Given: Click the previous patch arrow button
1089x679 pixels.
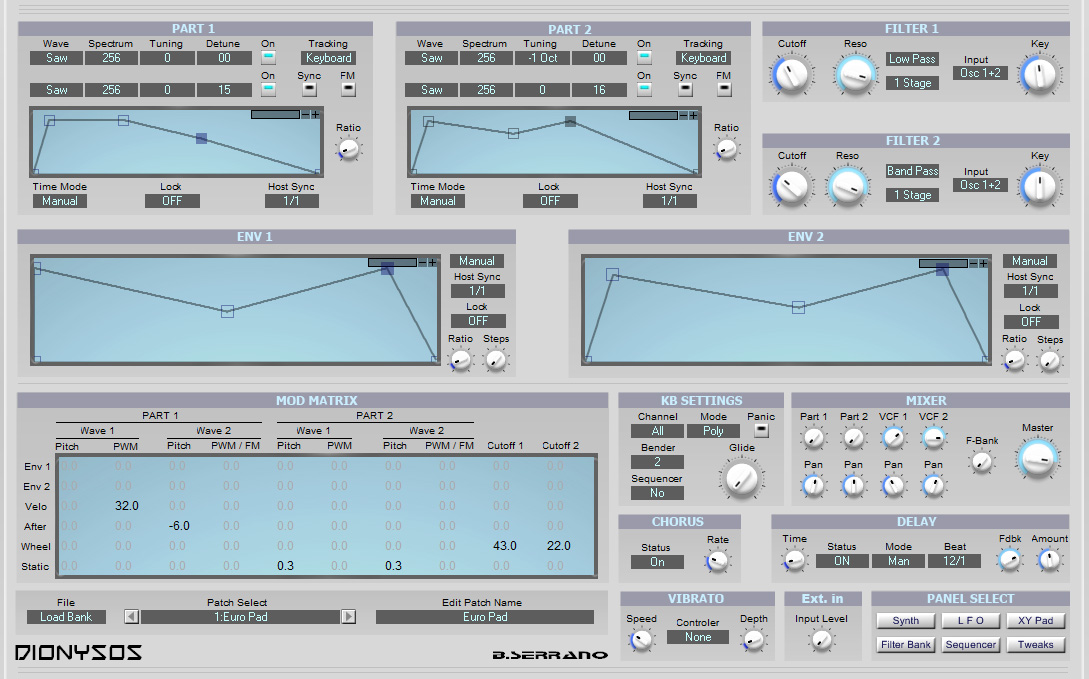Looking at the screenshot, I should pos(131,617).
